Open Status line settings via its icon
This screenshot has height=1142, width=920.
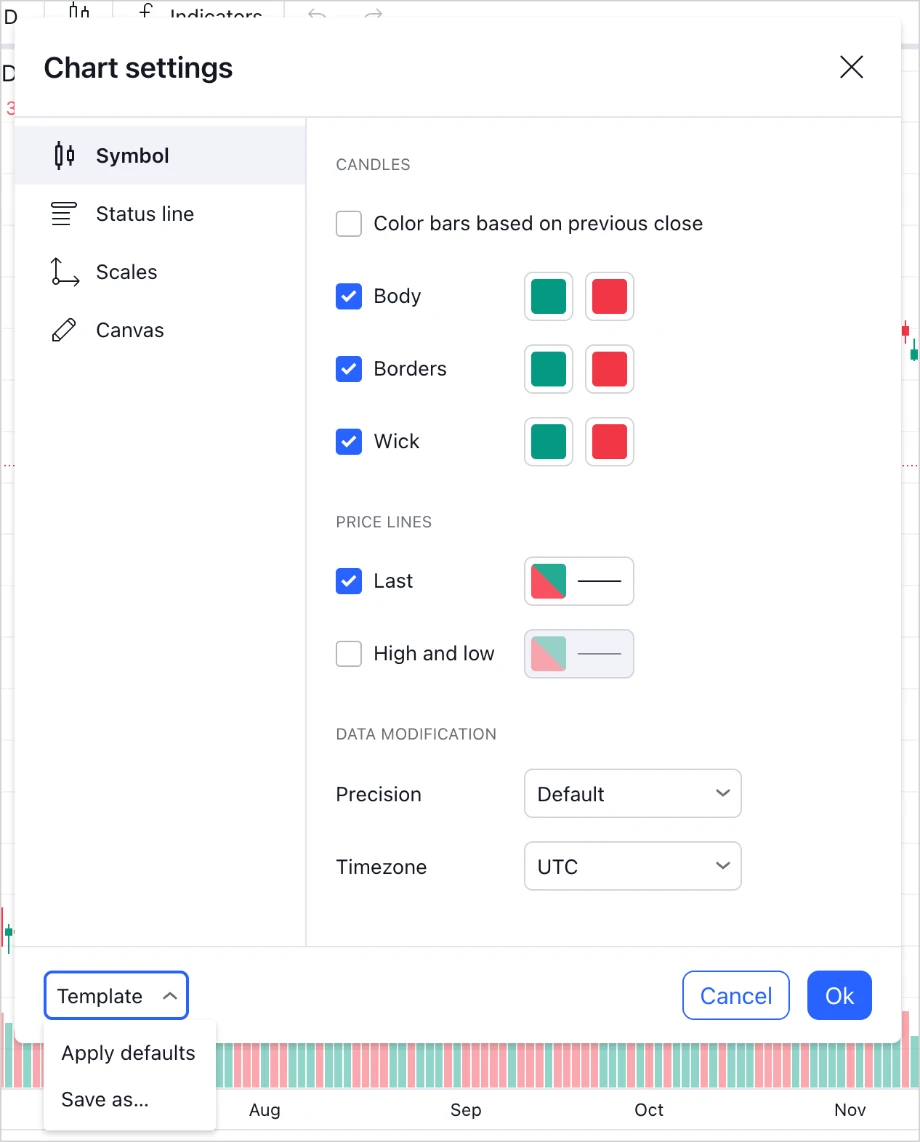pos(63,213)
